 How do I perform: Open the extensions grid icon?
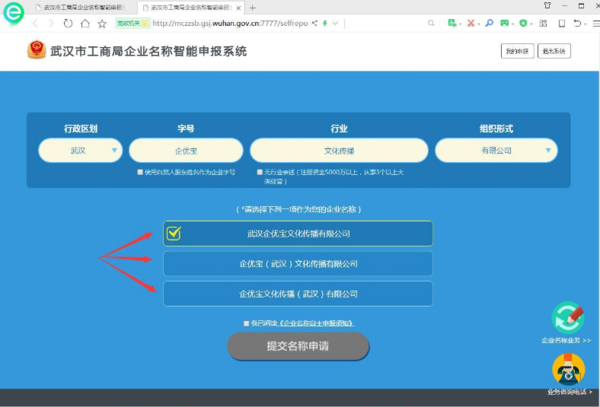point(543,23)
